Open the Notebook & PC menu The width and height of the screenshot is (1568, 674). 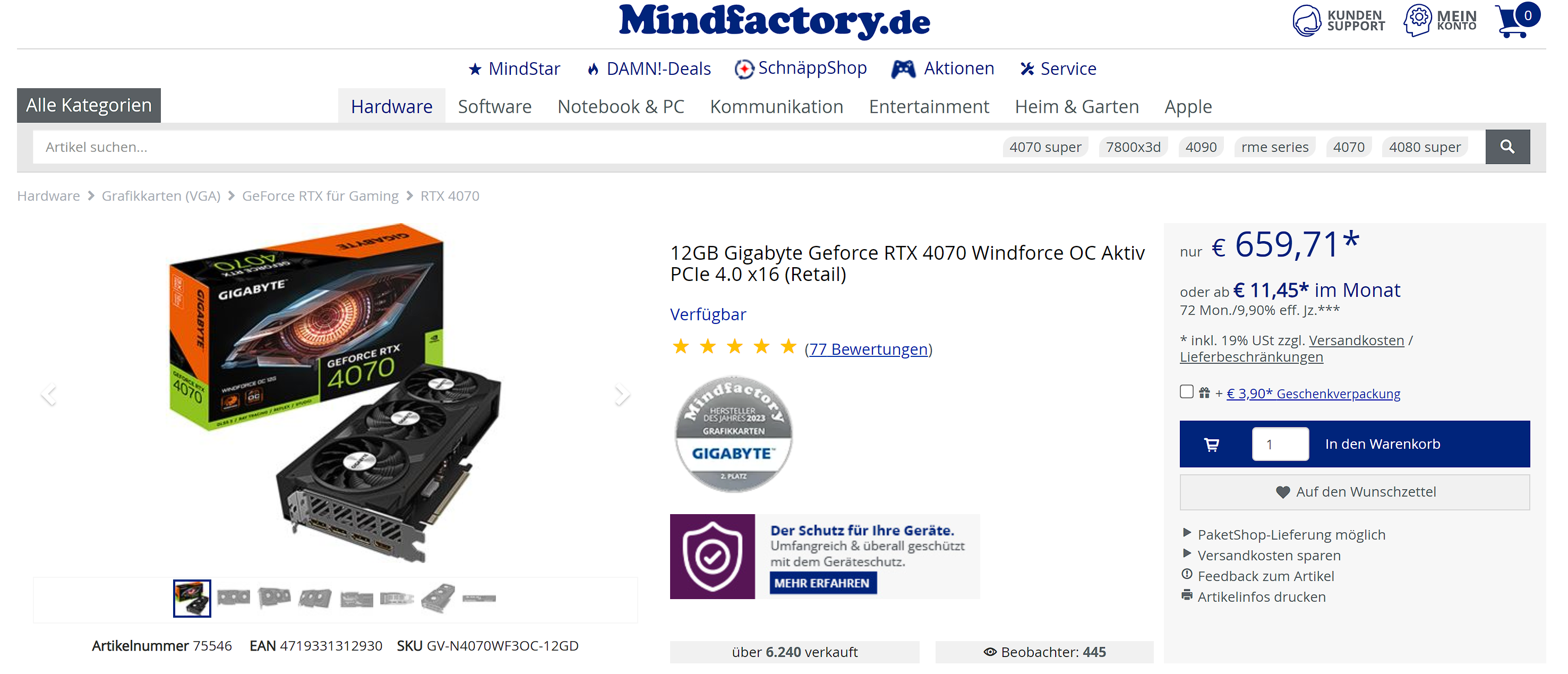(621, 107)
